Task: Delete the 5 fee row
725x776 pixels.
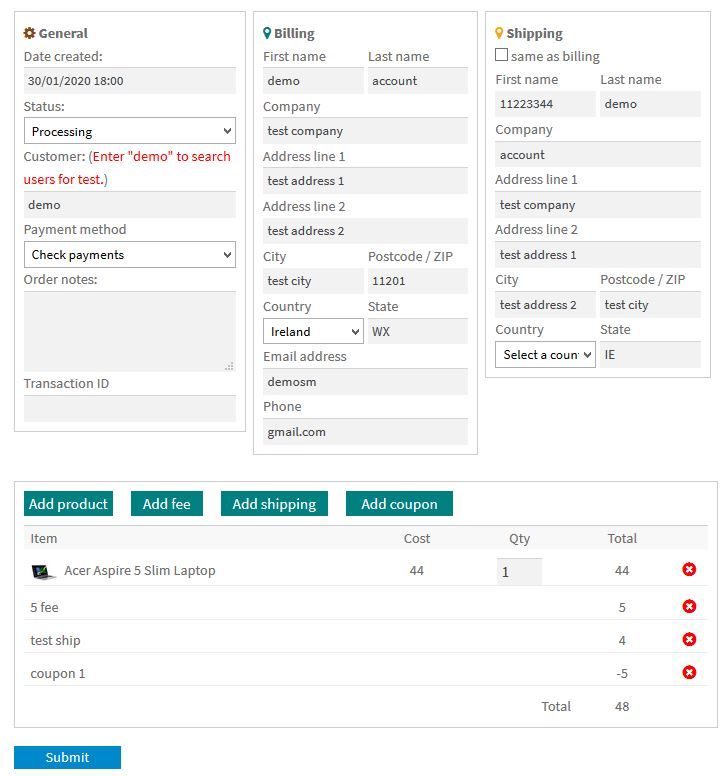Action: click(x=688, y=606)
